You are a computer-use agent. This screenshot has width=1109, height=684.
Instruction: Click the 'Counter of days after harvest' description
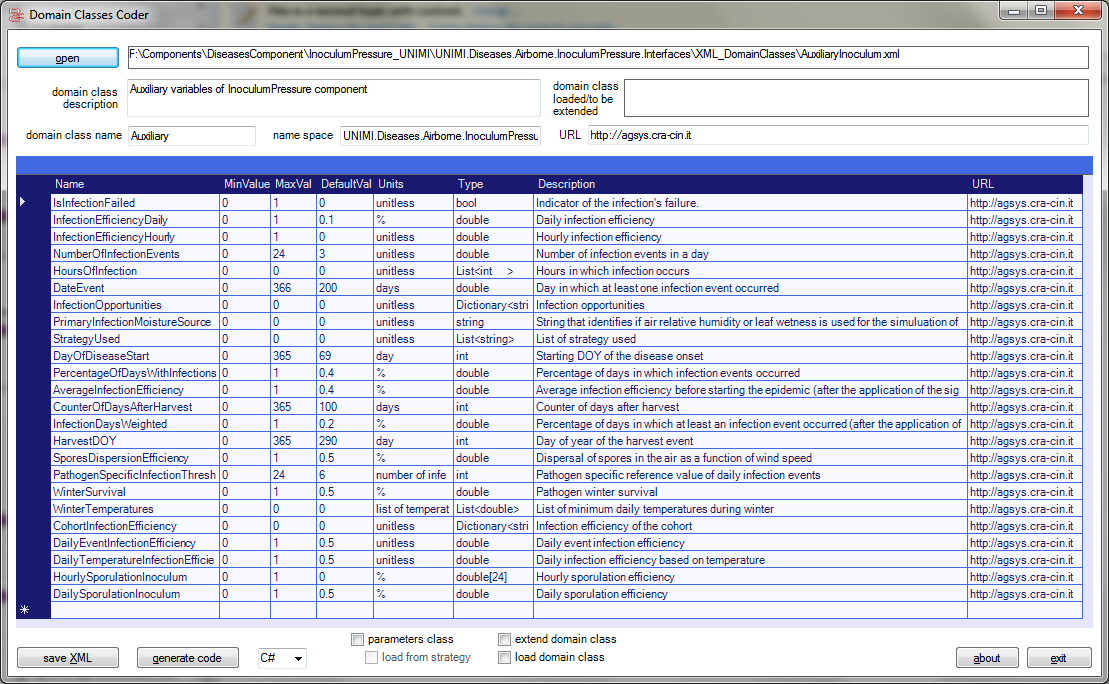750,407
